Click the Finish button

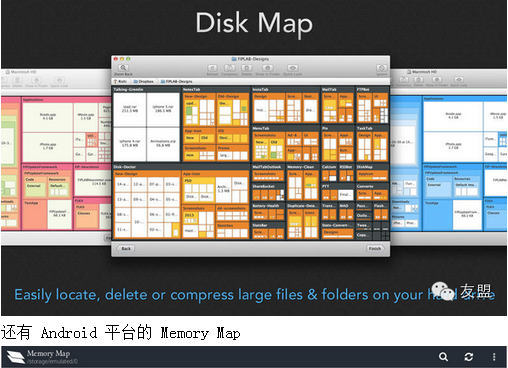pyautogui.click(x=375, y=249)
